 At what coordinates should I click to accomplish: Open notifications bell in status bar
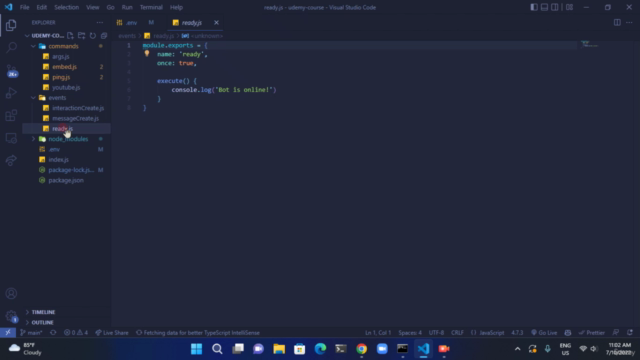630,333
